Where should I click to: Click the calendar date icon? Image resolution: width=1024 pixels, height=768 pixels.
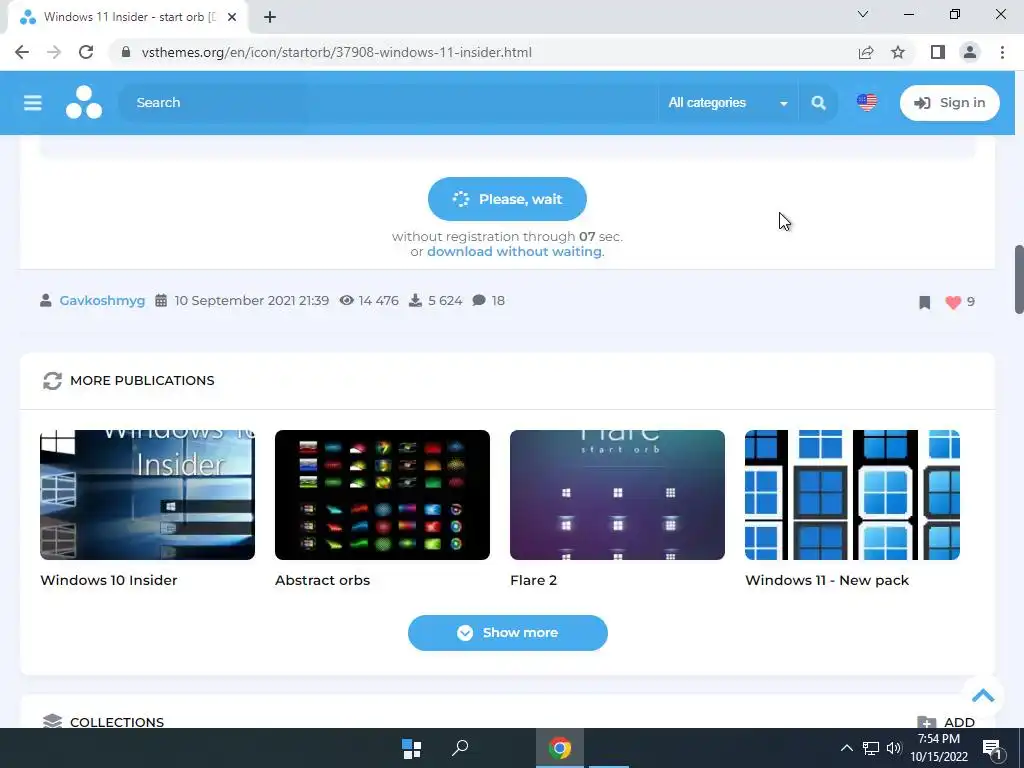pyautogui.click(x=161, y=300)
